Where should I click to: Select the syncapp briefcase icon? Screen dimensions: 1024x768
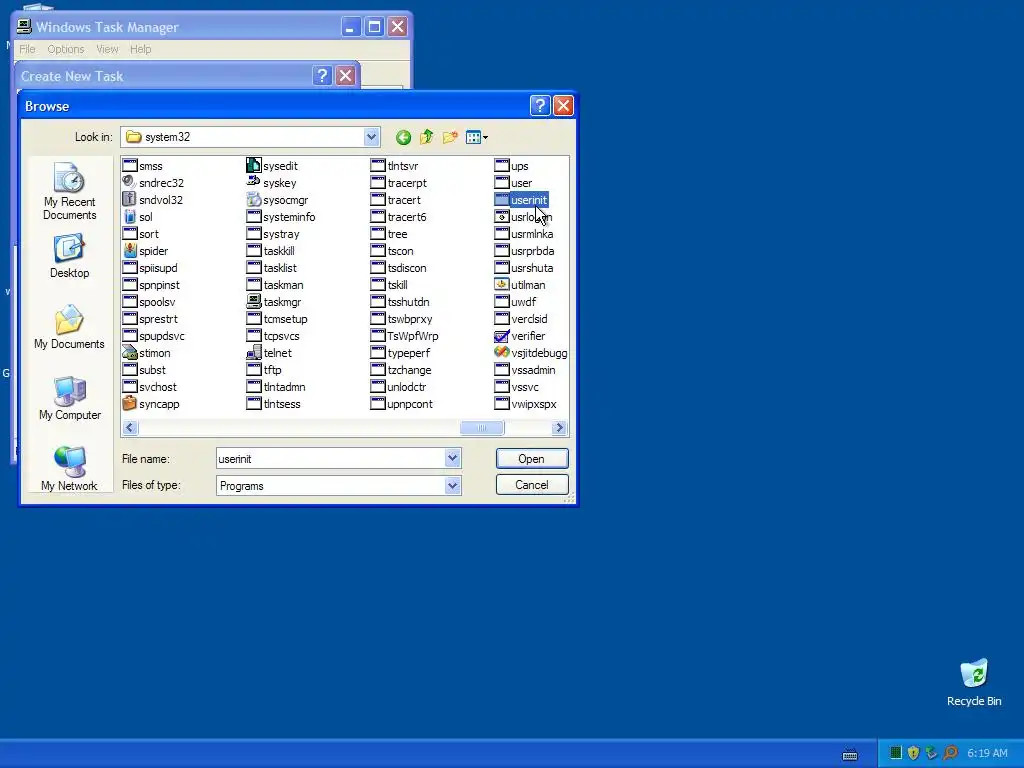[129, 404]
